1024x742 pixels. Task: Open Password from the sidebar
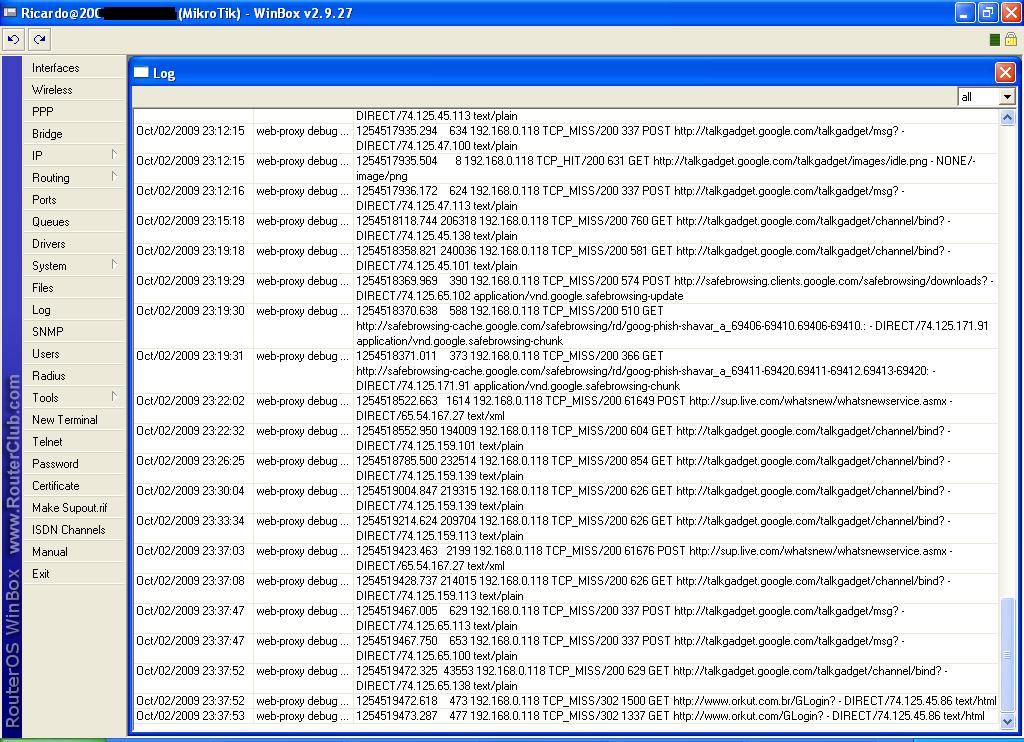click(74, 464)
